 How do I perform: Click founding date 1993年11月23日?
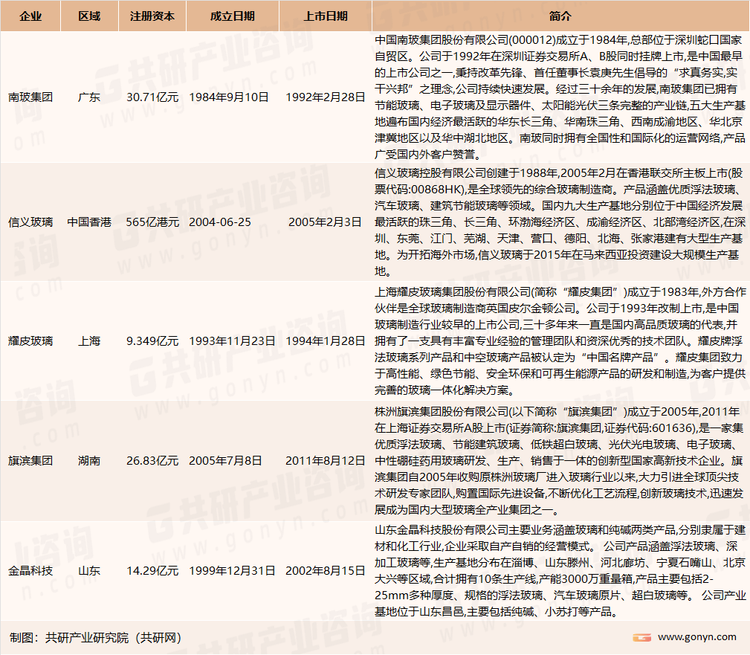[x=232, y=341]
